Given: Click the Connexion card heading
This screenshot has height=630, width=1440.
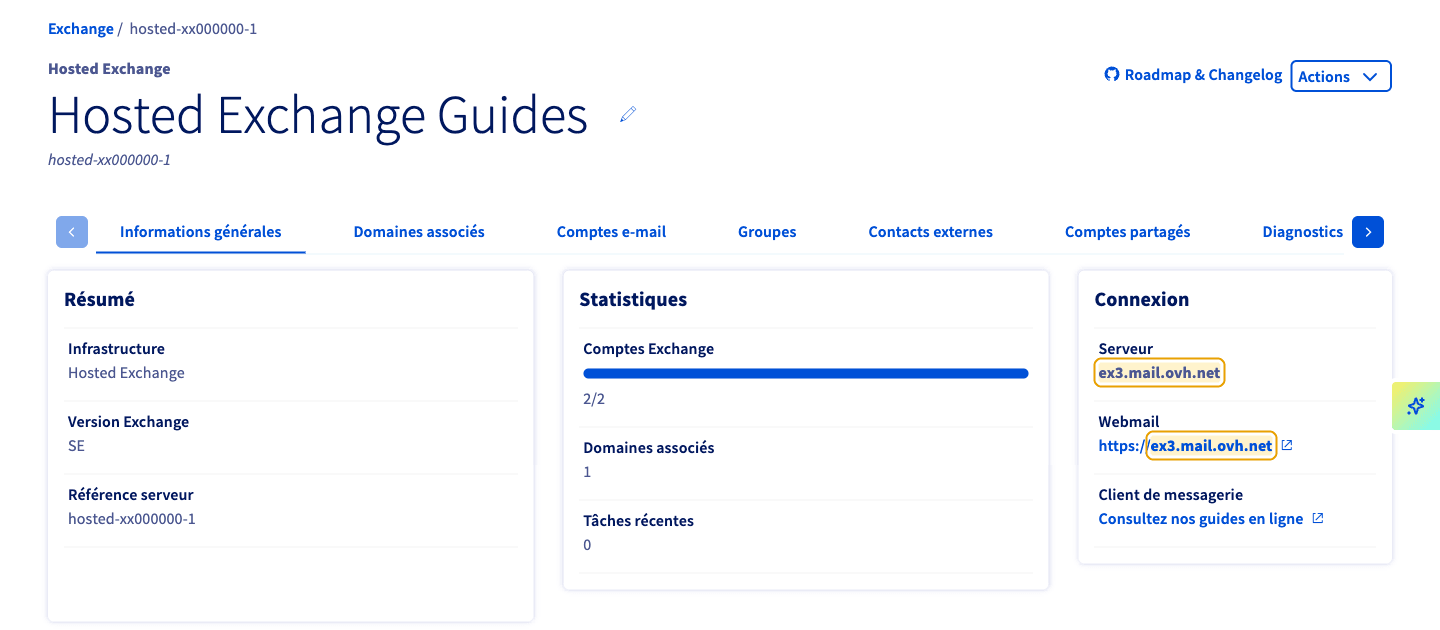Looking at the screenshot, I should [1142, 299].
